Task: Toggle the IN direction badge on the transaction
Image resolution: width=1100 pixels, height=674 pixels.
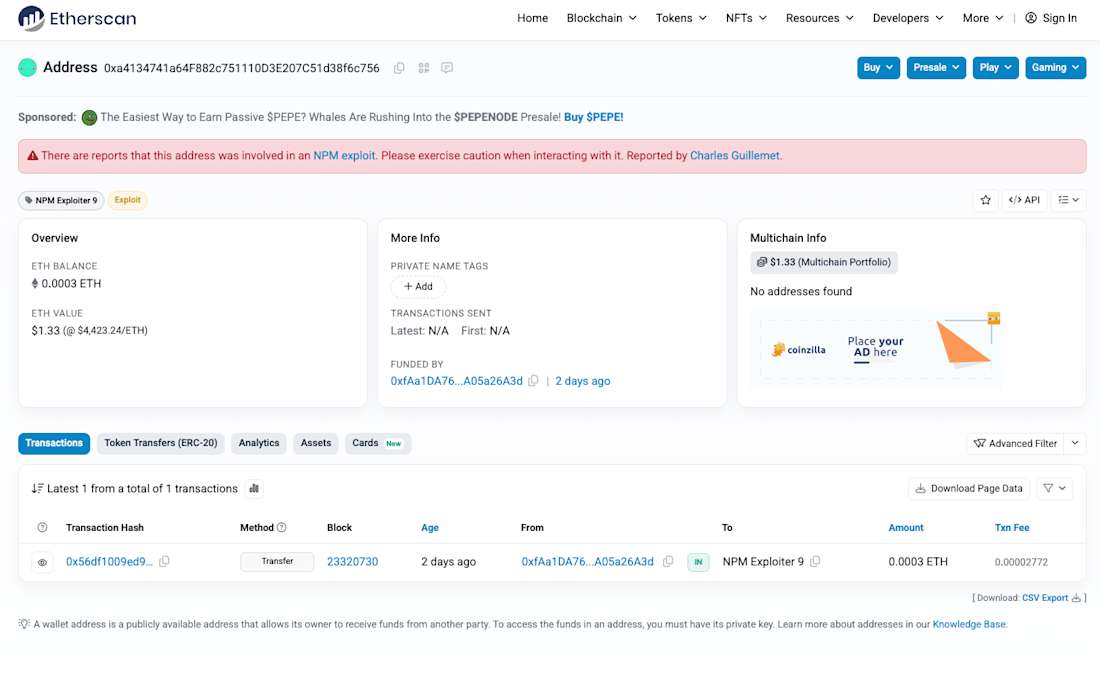Action: (x=698, y=562)
